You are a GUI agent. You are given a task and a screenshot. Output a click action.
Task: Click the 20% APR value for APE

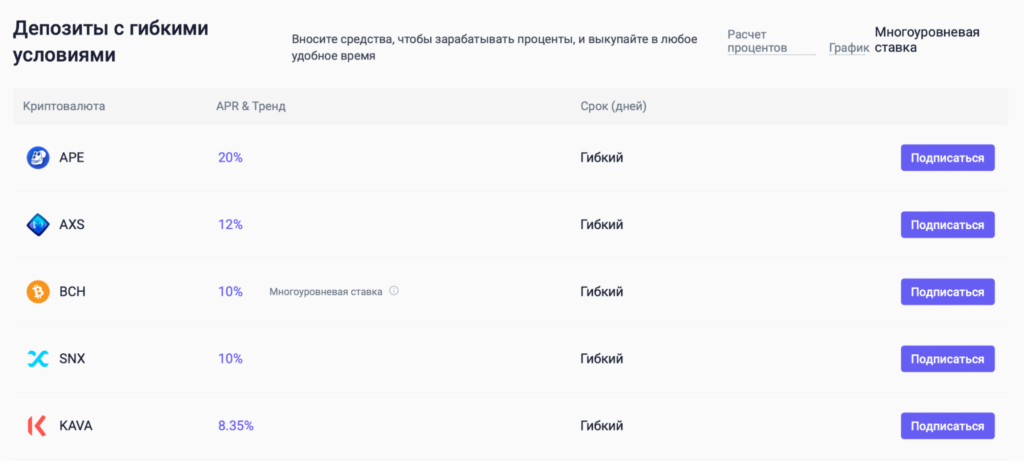tap(230, 158)
